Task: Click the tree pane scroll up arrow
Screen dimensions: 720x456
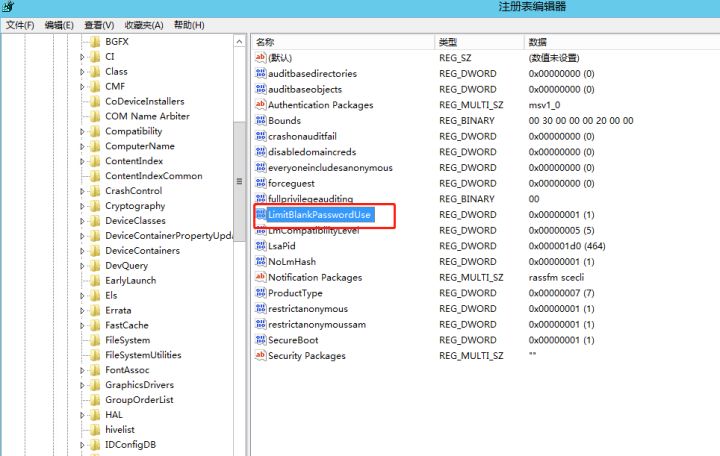Action: [239, 42]
